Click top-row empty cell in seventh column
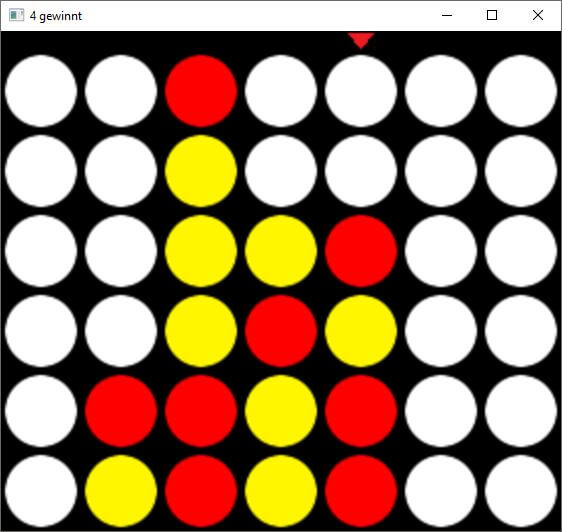The width and height of the screenshot is (562, 532). (x=521, y=91)
